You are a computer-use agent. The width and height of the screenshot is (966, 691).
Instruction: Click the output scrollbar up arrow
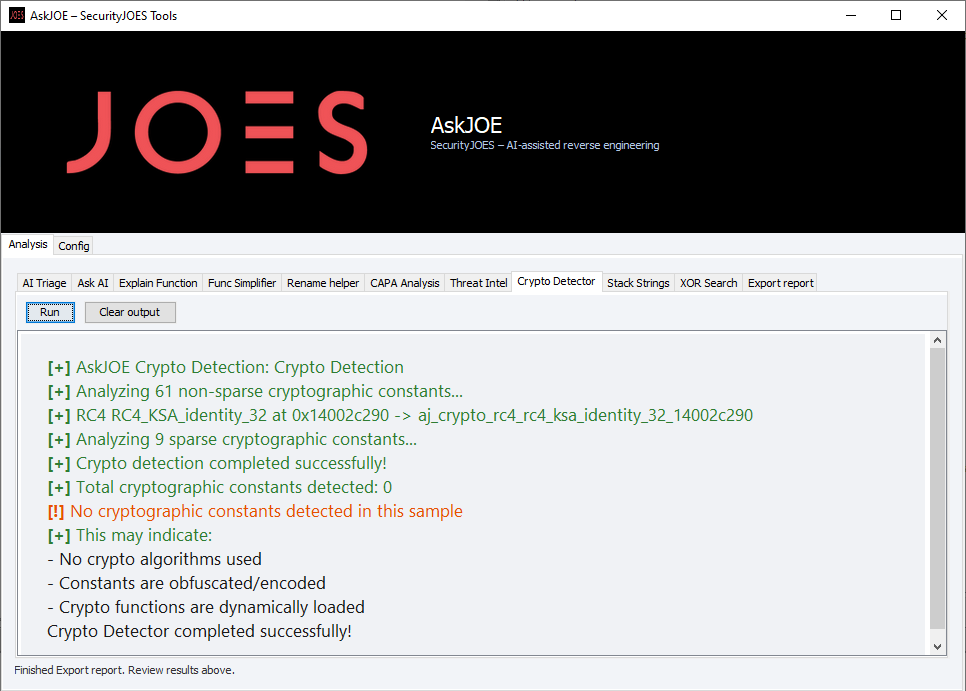pos(937,340)
